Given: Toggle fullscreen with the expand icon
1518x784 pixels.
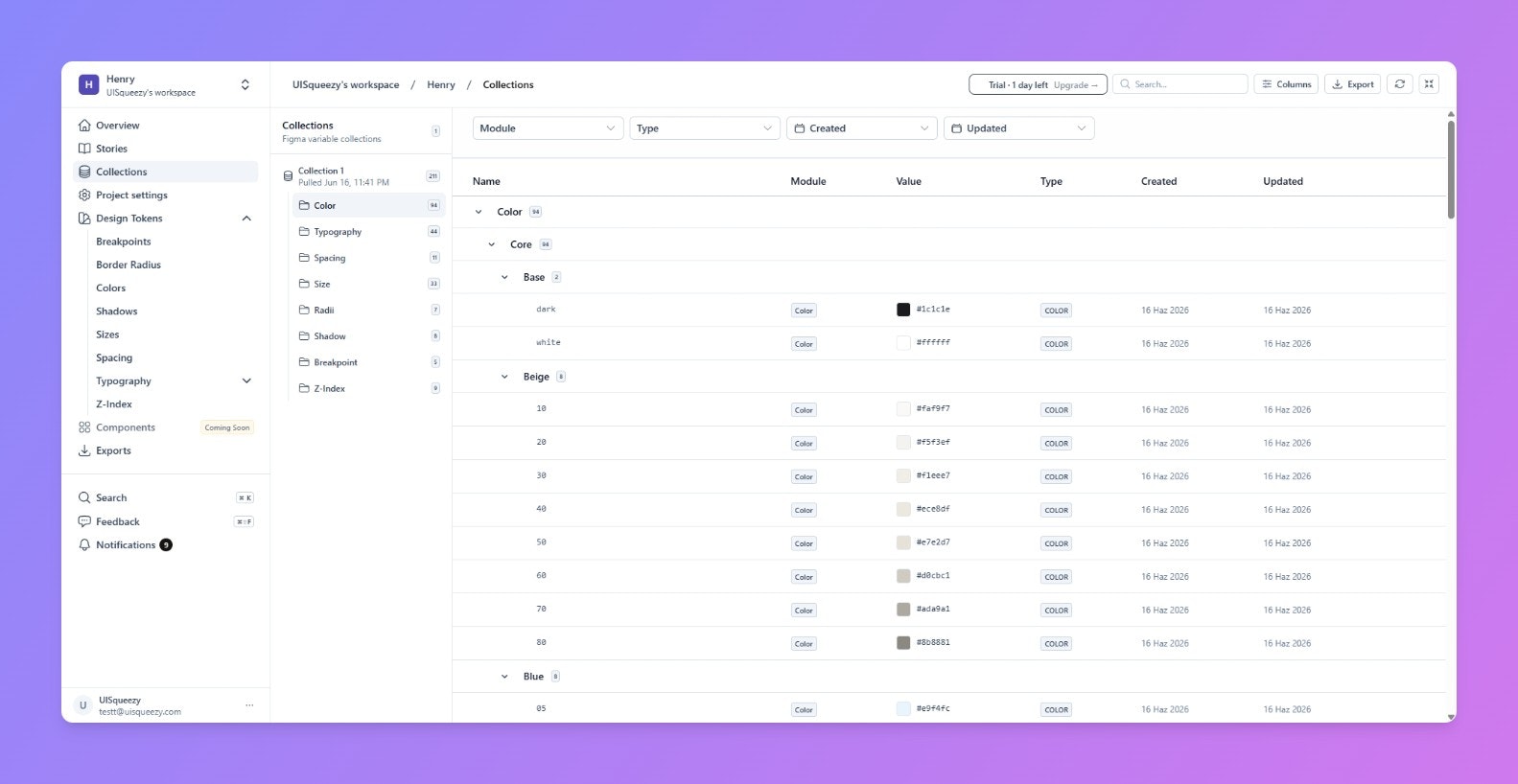Looking at the screenshot, I should [1429, 84].
